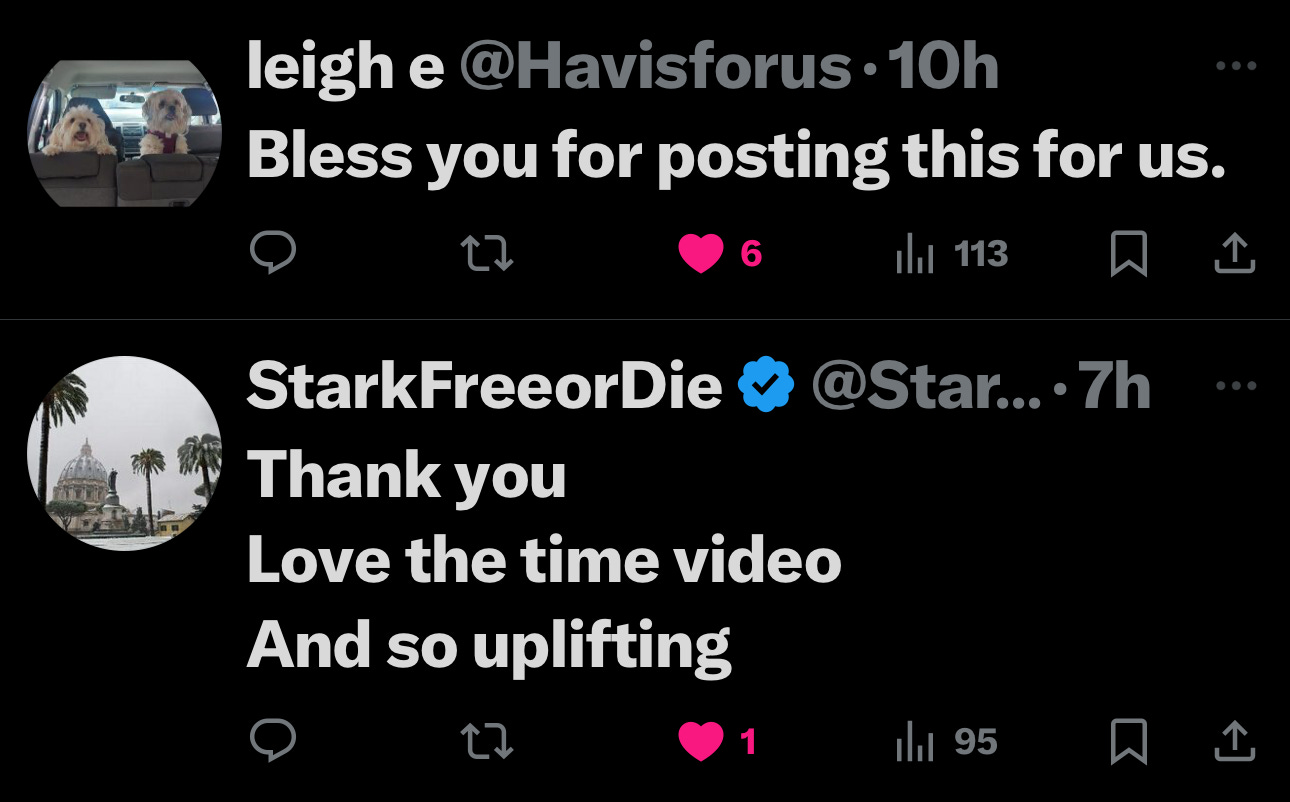Reply to StarkFreeorDie's tweet
Screen dimensions: 1290x802
pyautogui.click(x=272, y=742)
